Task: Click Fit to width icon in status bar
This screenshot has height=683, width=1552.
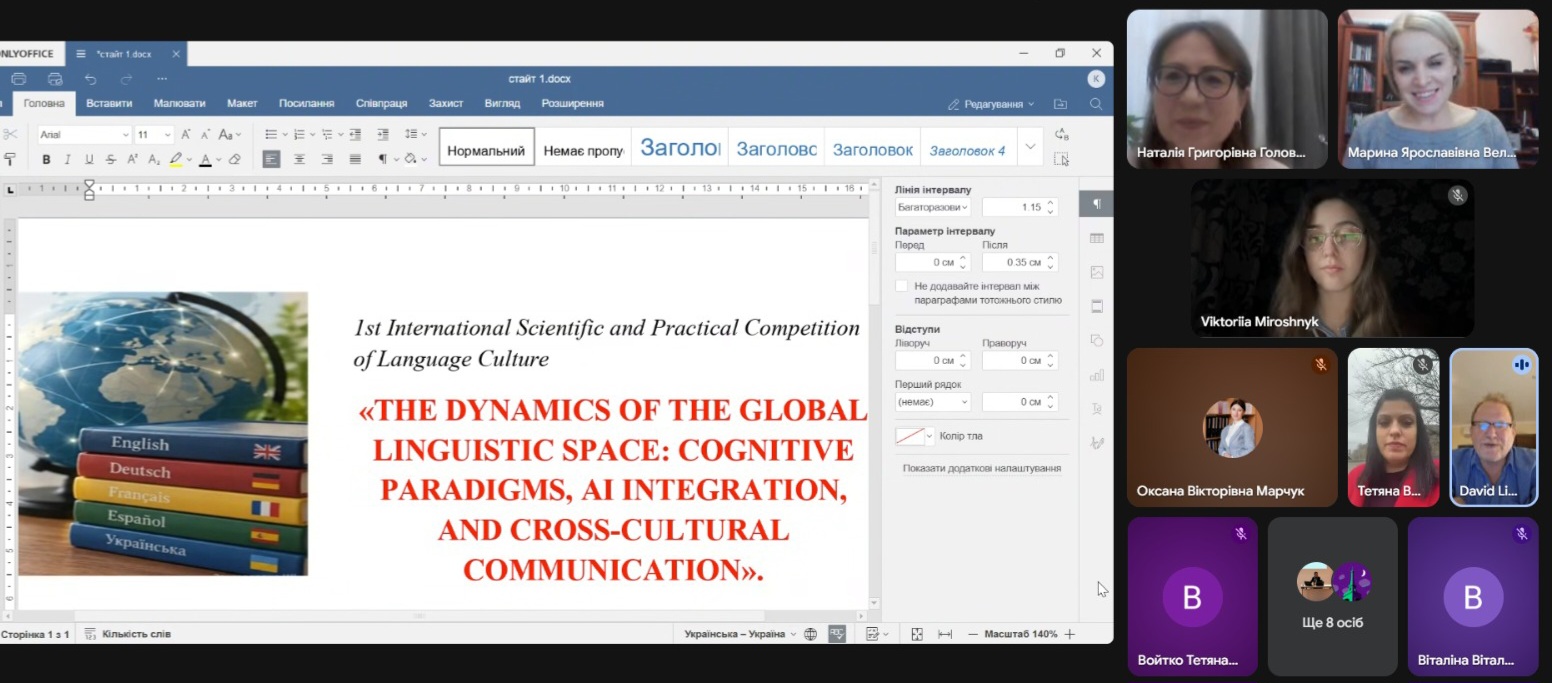Action: click(x=945, y=634)
